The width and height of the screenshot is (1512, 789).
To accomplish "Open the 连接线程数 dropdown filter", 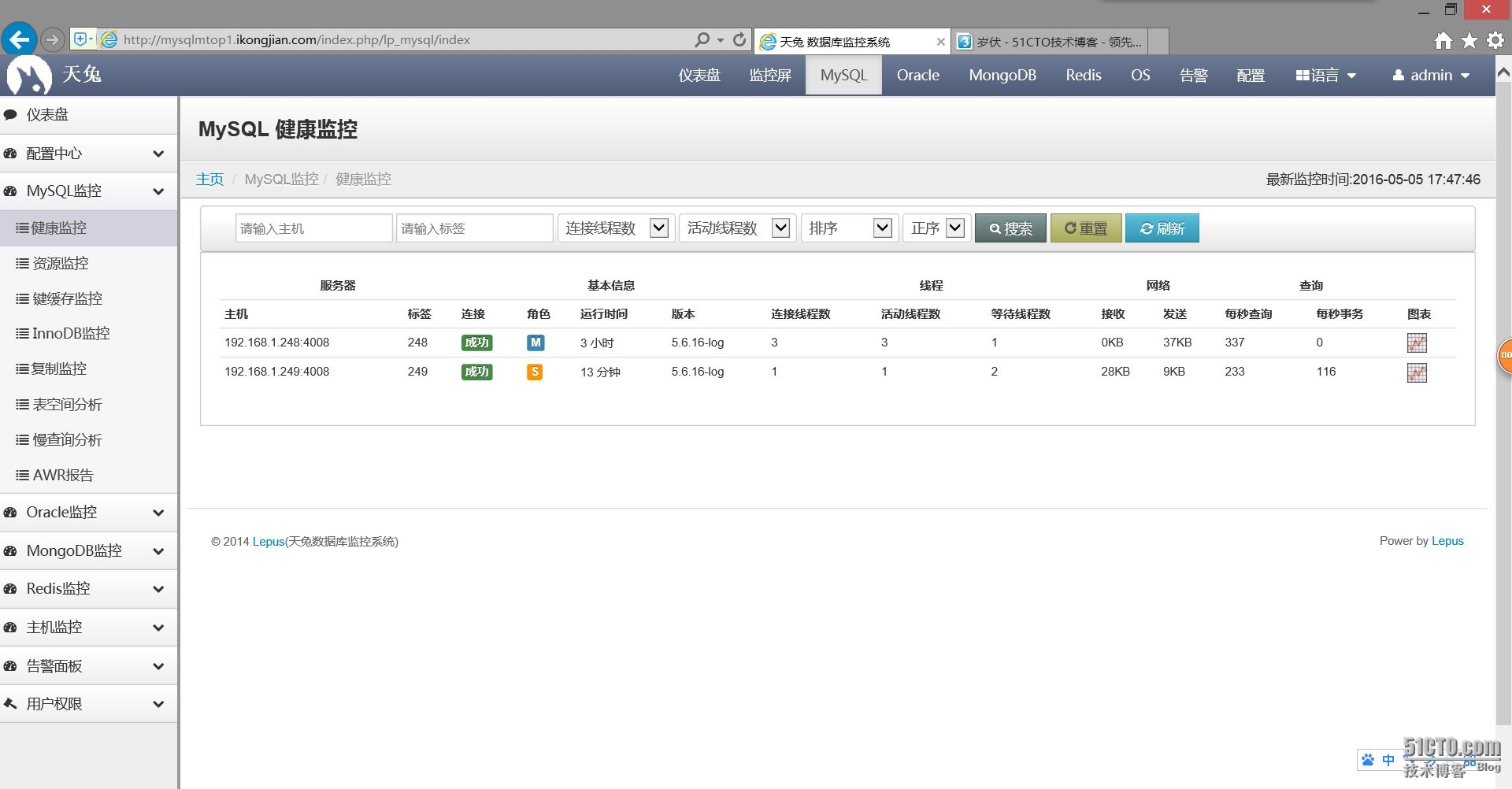I will [615, 228].
